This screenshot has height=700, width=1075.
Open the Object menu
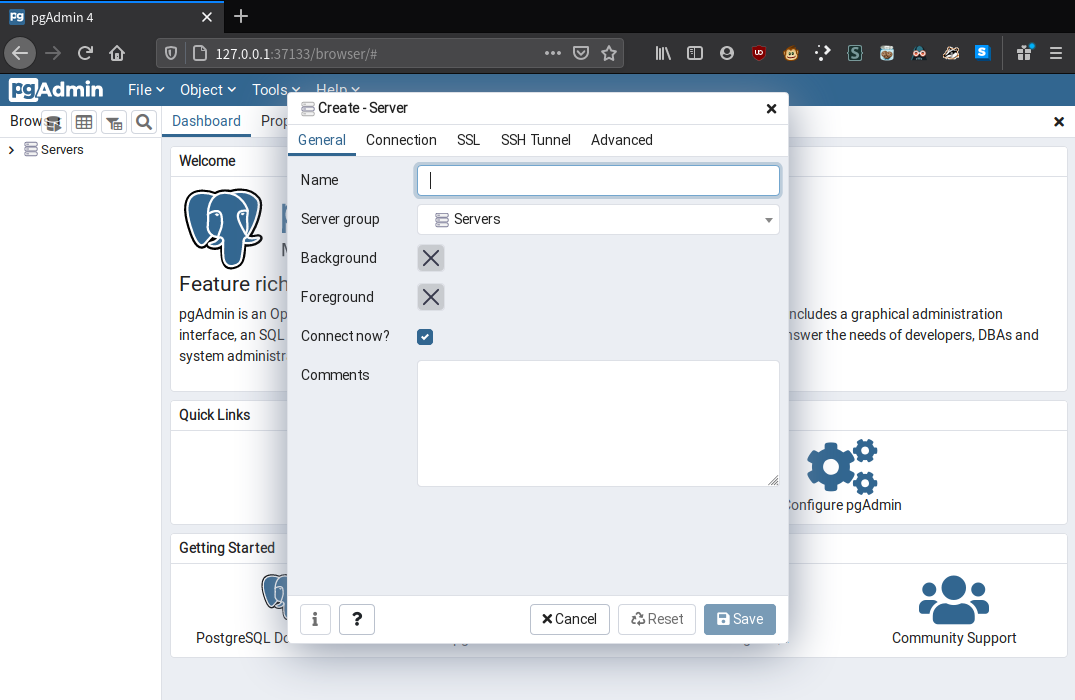coord(208,90)
